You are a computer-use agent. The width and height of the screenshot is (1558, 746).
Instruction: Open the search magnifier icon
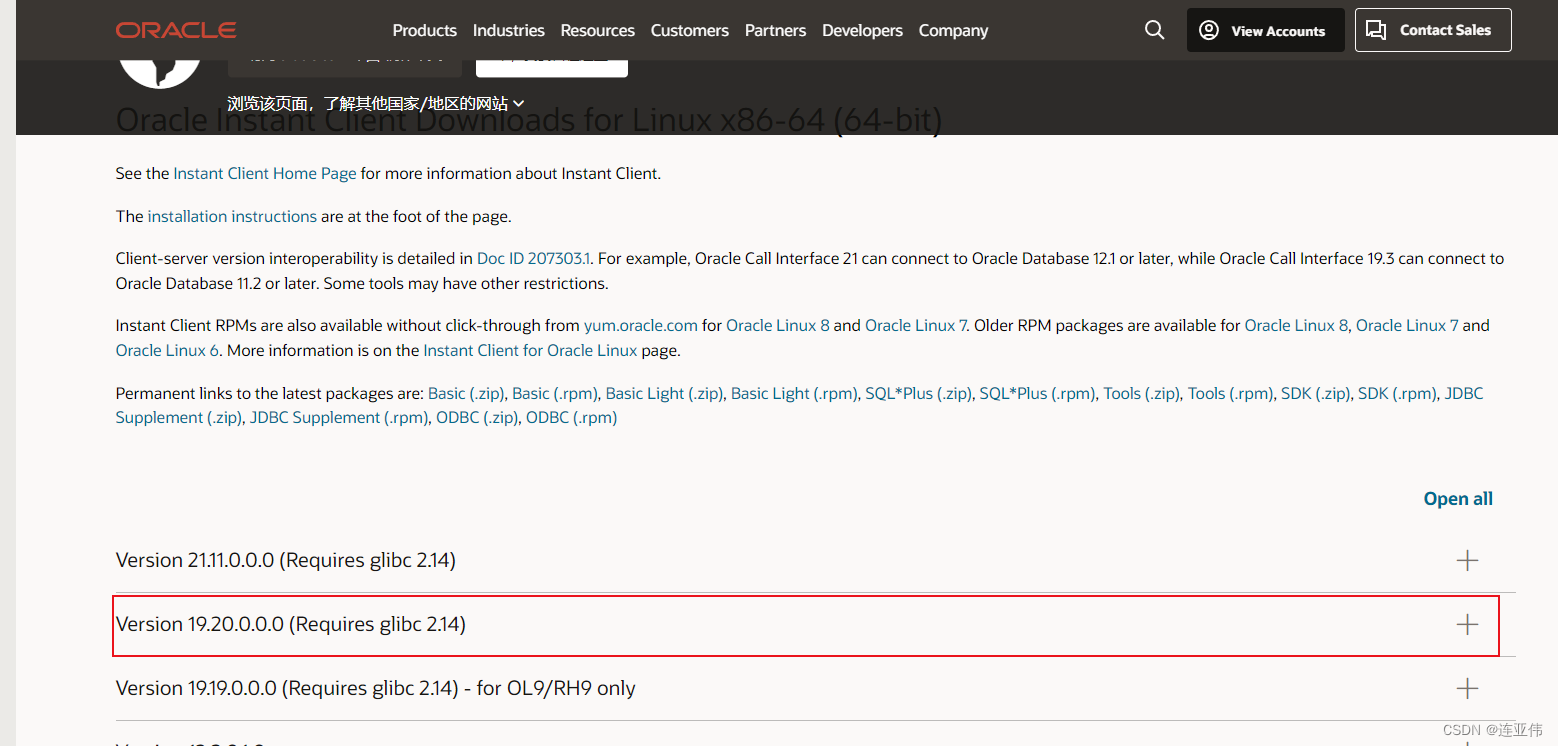[1154, 30]
